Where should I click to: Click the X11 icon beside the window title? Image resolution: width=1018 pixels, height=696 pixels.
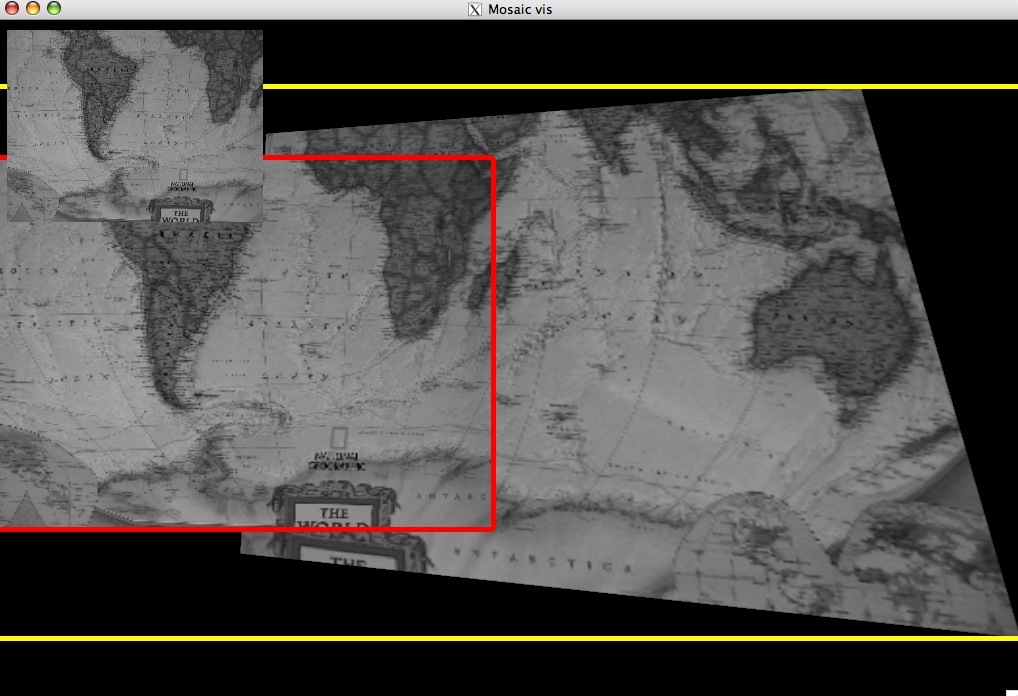pyautogui.click(x=475, y=9)
